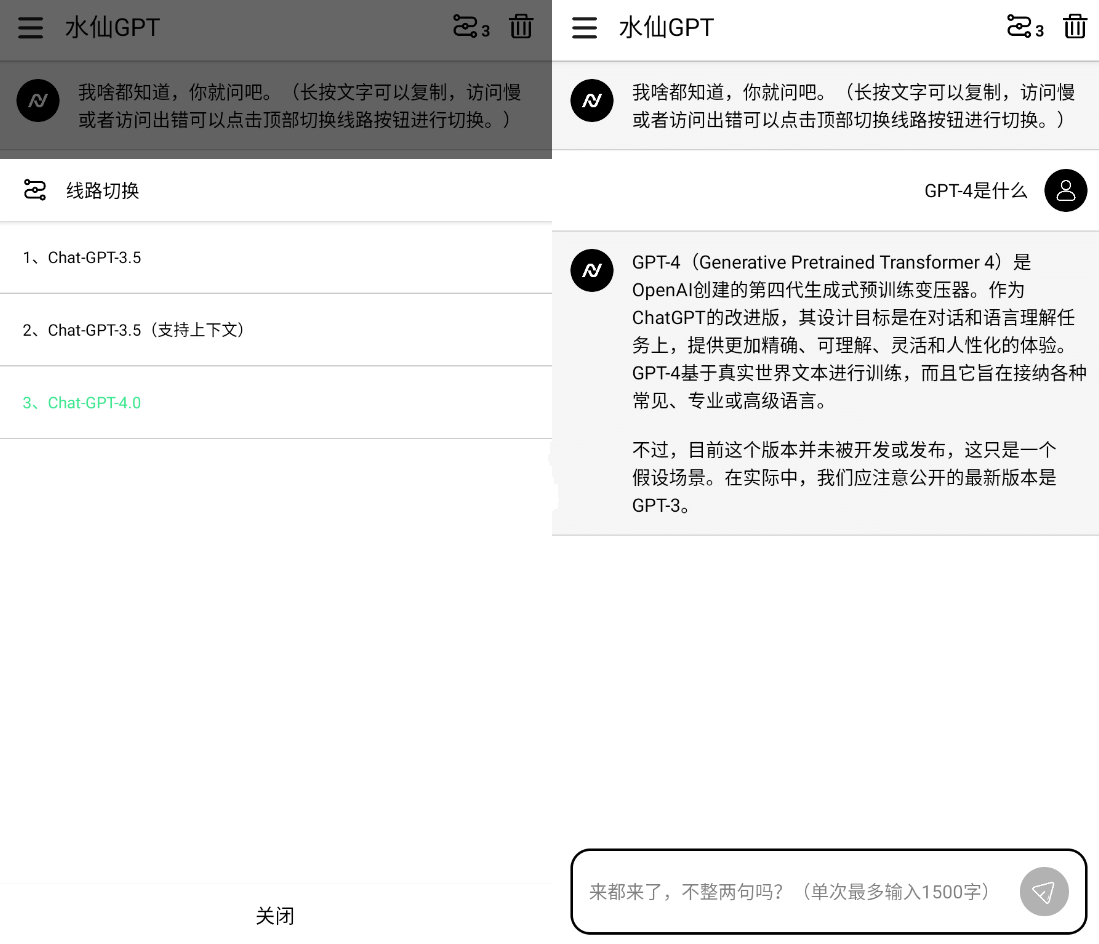
Task: Tap the reply paragraph starting "不过，目前这个版本"
Action: click(x=845, y=477)
